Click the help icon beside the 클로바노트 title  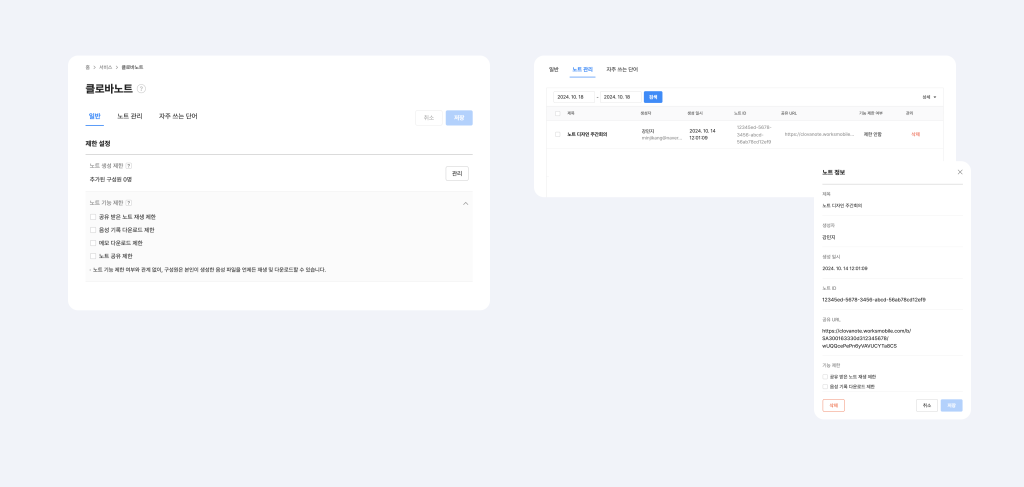141,89
